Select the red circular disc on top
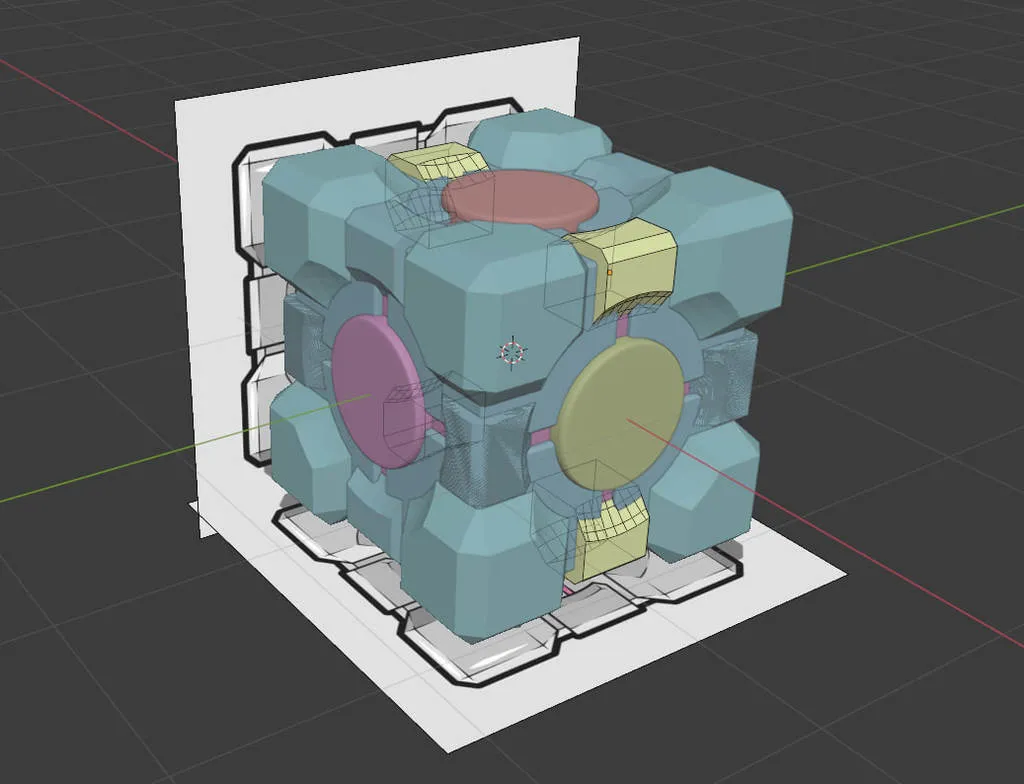The image size is (1024, 784). 520,199
